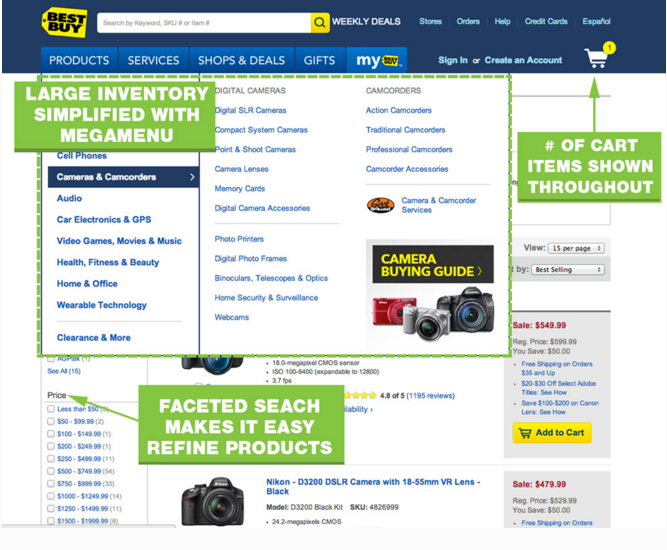Open the PRODUCTS menu tab
Viewport: 667px width, 550px height.
pos(79,60)
